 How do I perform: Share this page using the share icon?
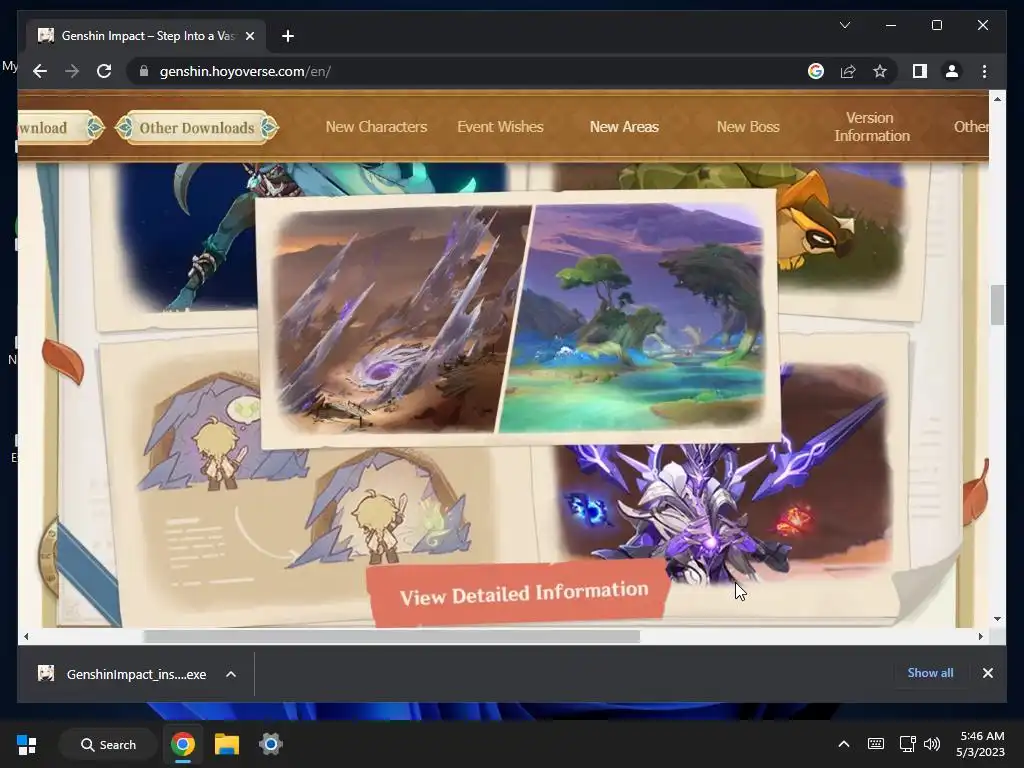[x=848, y=71]
